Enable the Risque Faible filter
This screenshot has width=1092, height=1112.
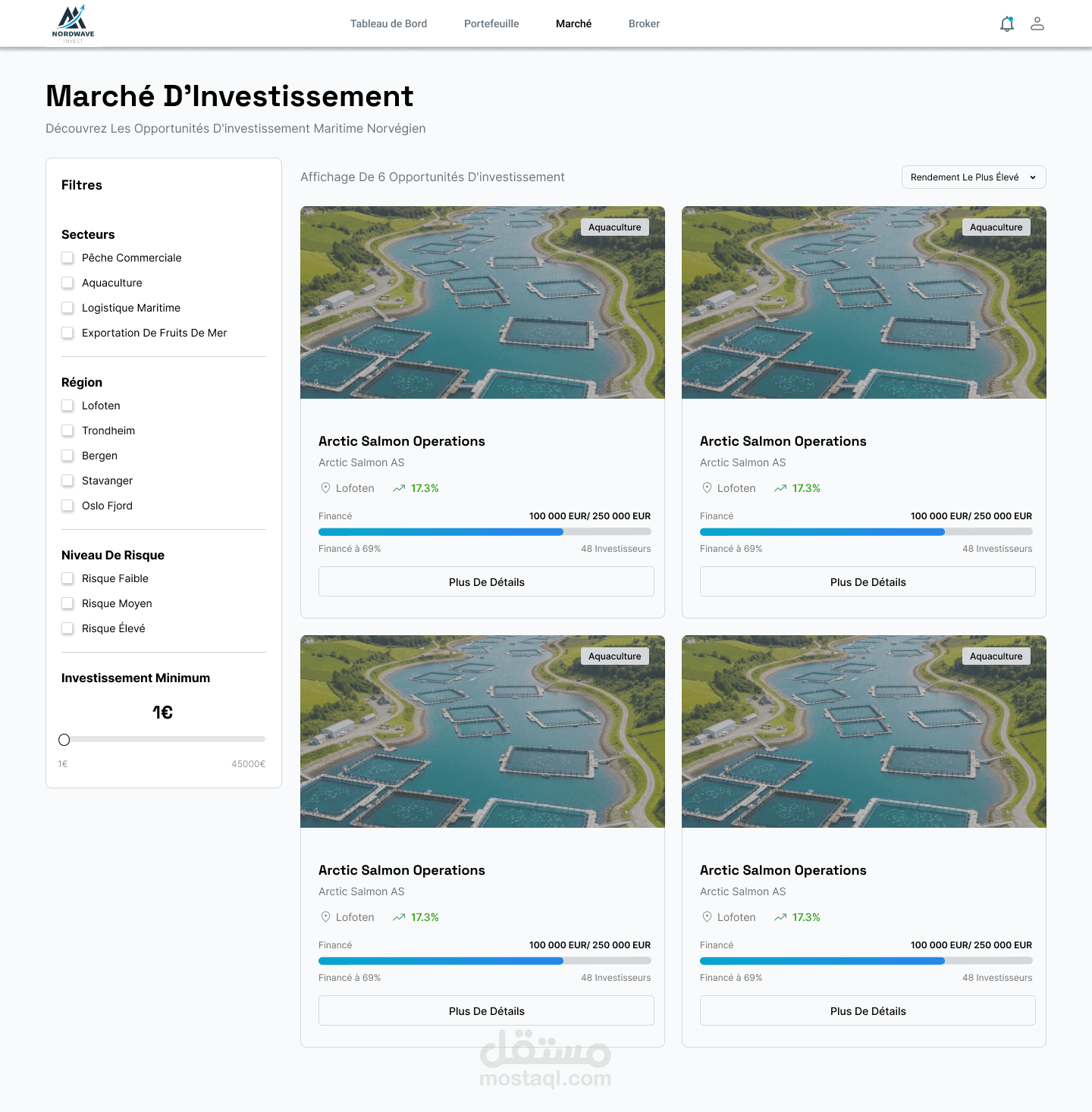(67, 578)
